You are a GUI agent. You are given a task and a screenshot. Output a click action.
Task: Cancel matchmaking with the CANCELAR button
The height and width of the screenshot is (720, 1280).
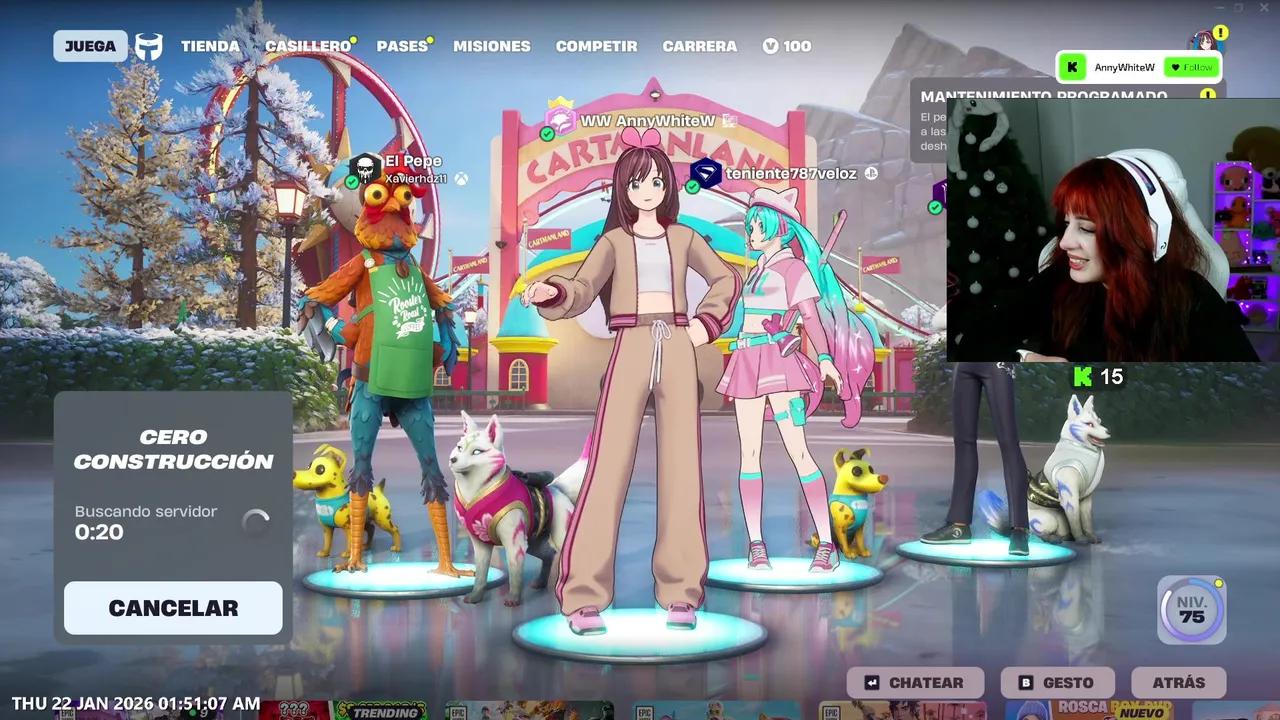coord(173,608)
